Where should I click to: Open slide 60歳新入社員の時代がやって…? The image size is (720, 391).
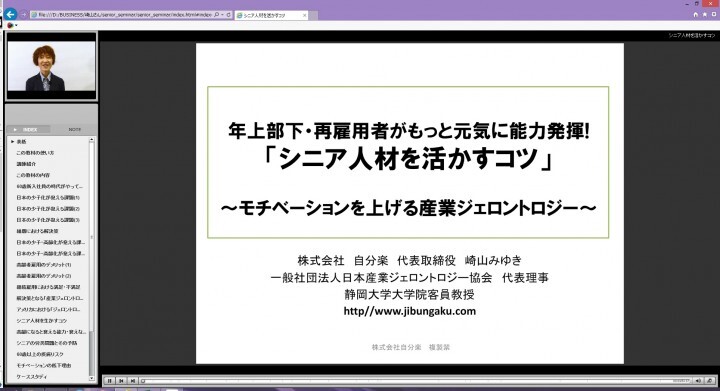[x=50, y=186]
